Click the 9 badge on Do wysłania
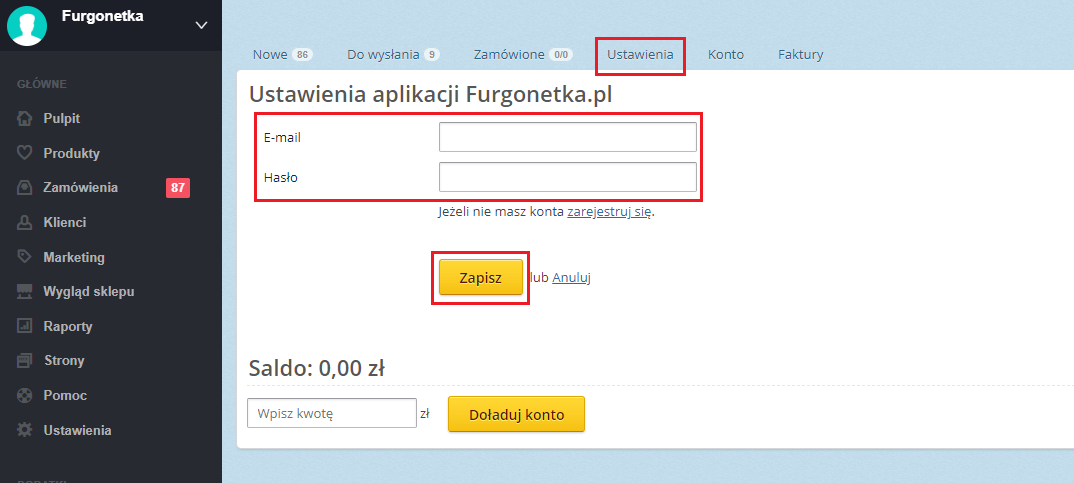The width and height of the screenshot is (1074, 483). coord(432,55)
